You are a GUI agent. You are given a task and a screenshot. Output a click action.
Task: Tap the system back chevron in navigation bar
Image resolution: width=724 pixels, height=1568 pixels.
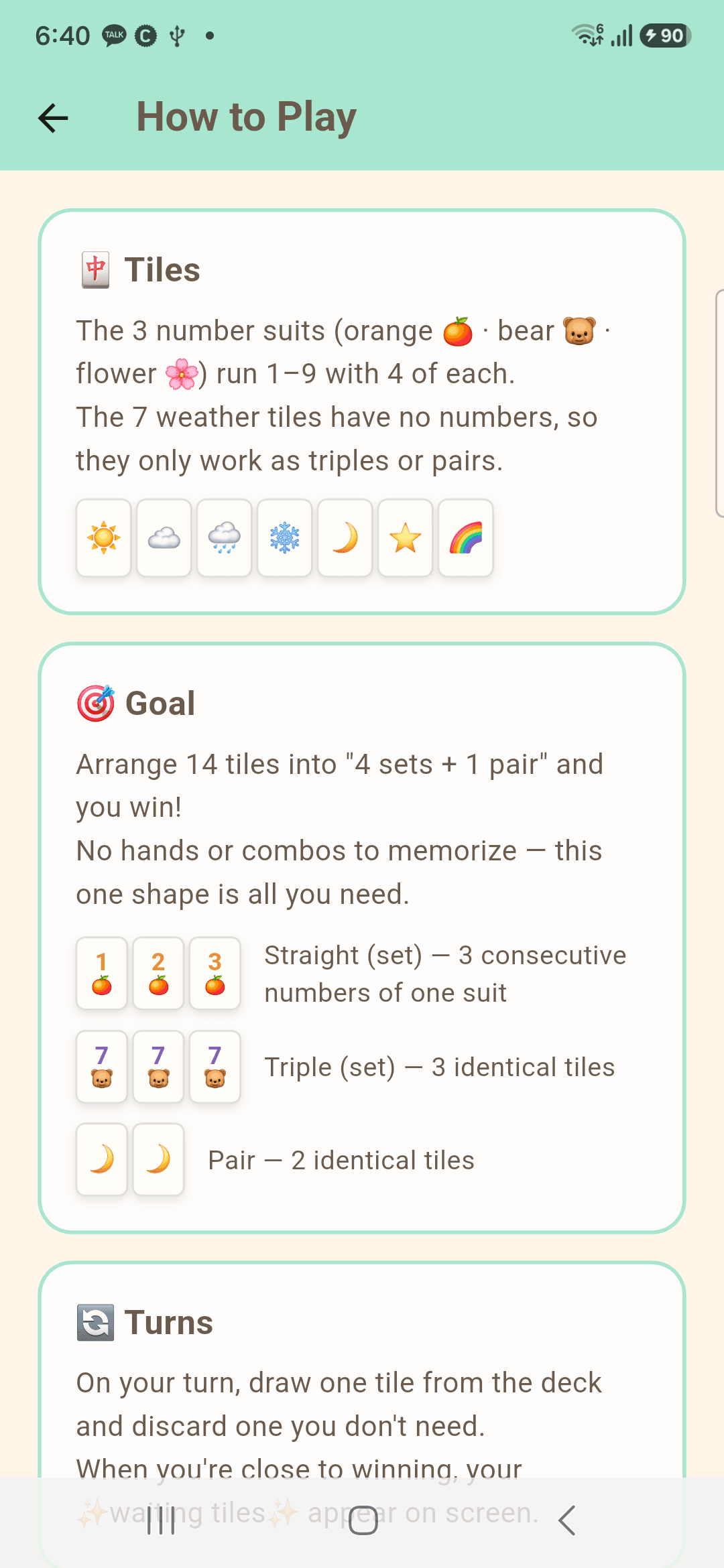tap(566, 1520)
